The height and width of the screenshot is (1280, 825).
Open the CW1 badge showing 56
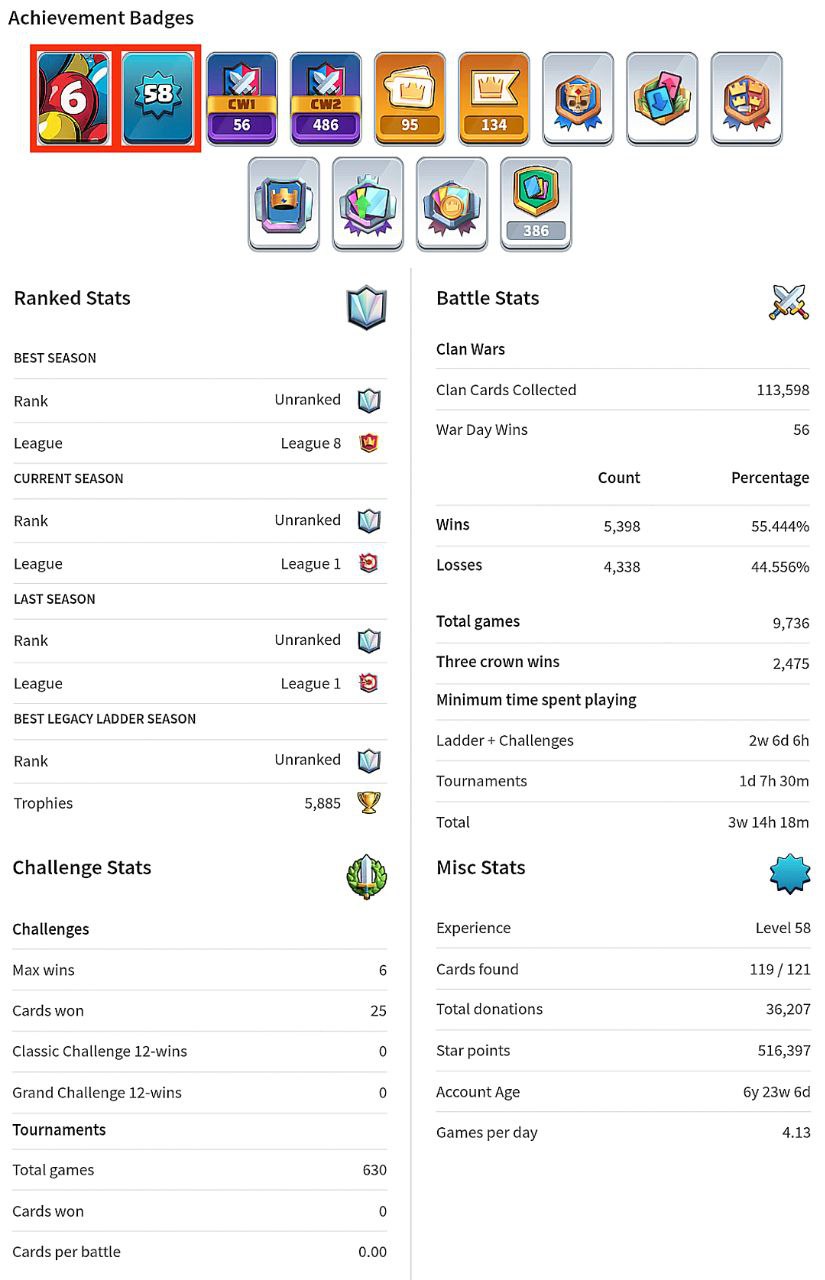242,98
